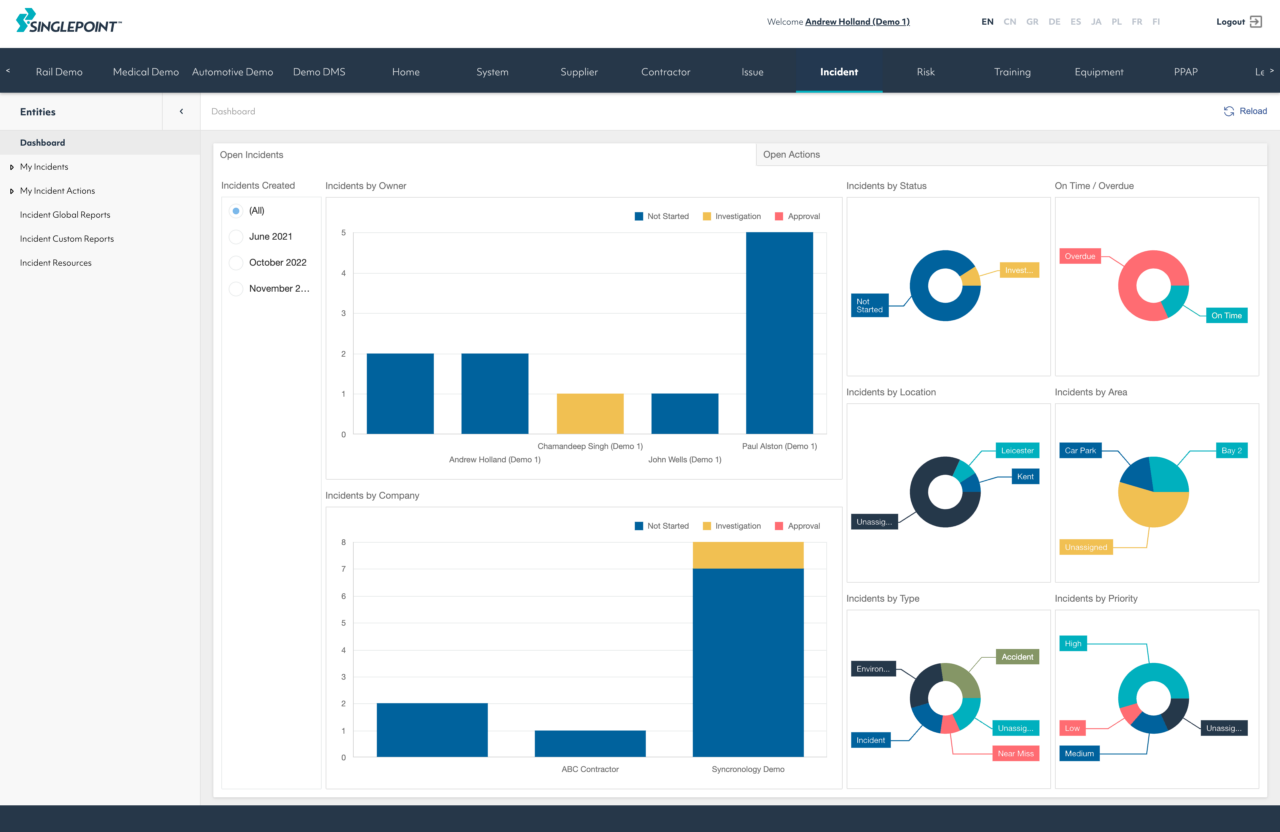Collapse the Entities sidebar with chevron
Screen dimensions: 1280x832
click(x=181, y=112)
